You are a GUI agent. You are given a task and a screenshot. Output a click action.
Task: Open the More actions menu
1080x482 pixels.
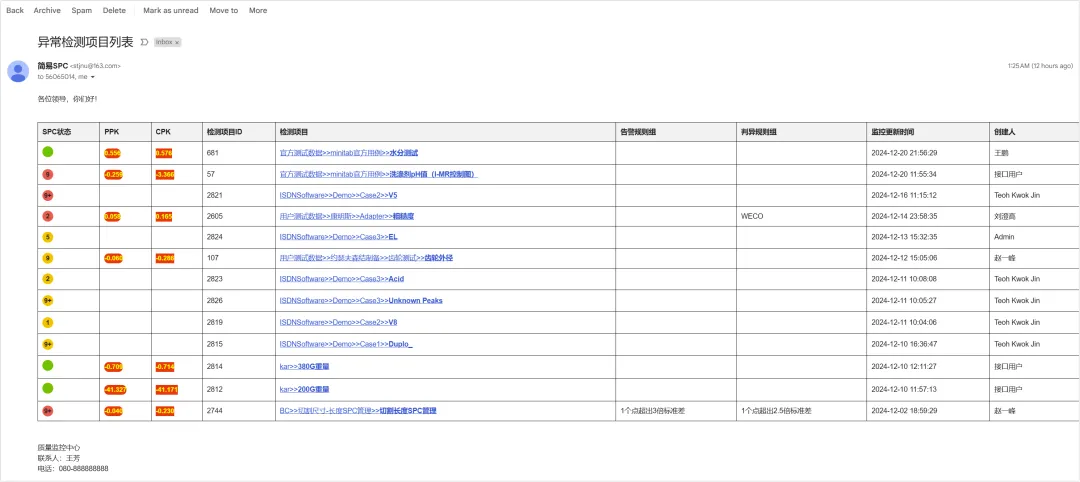pyautogui.click(x=258, y=10)
